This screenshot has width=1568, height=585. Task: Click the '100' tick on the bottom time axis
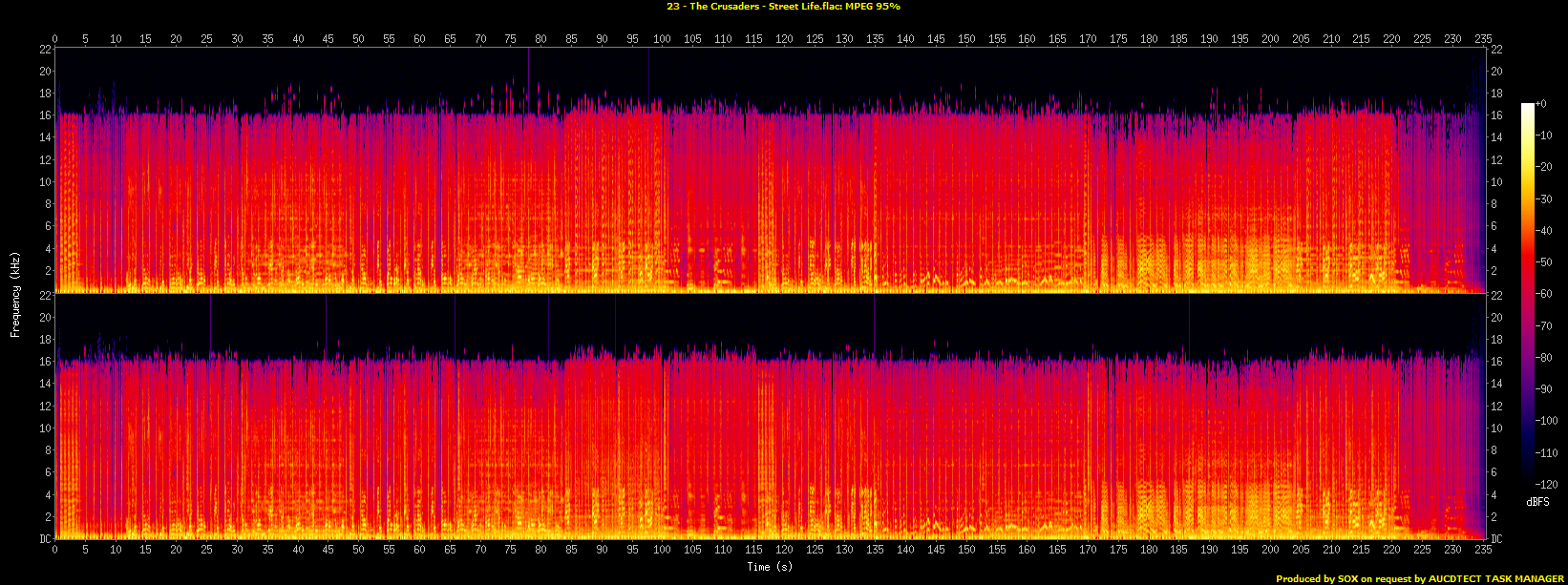(662, 551)
